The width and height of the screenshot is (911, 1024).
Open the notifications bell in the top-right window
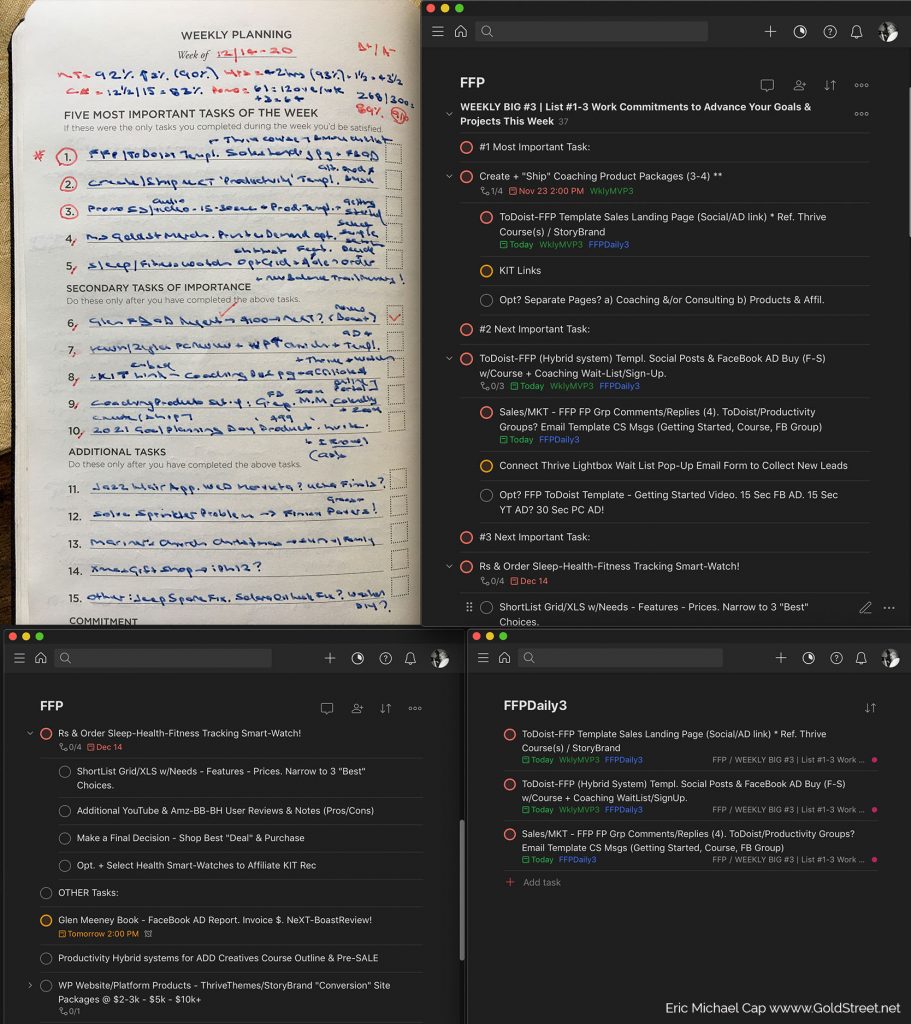(x=856, y=32)
